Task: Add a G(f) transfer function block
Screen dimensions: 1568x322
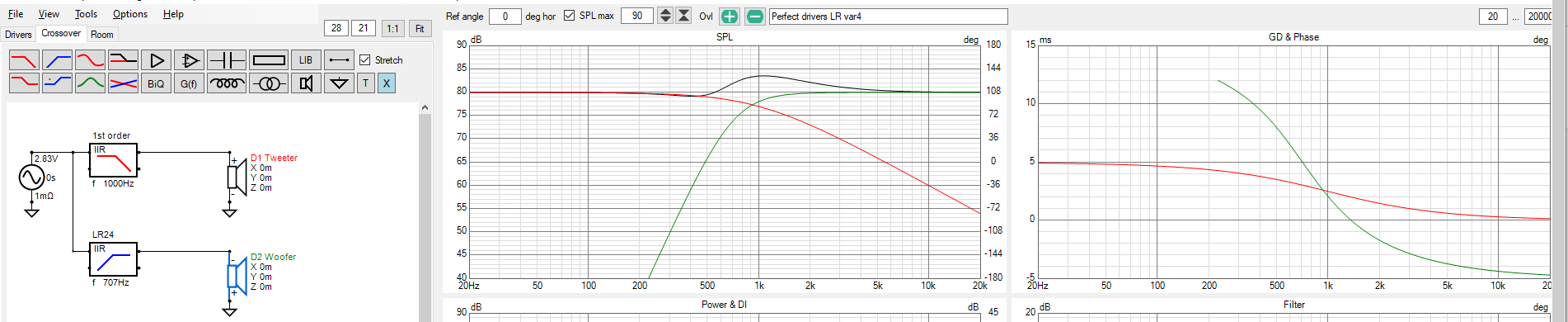Action: [189, 83]
